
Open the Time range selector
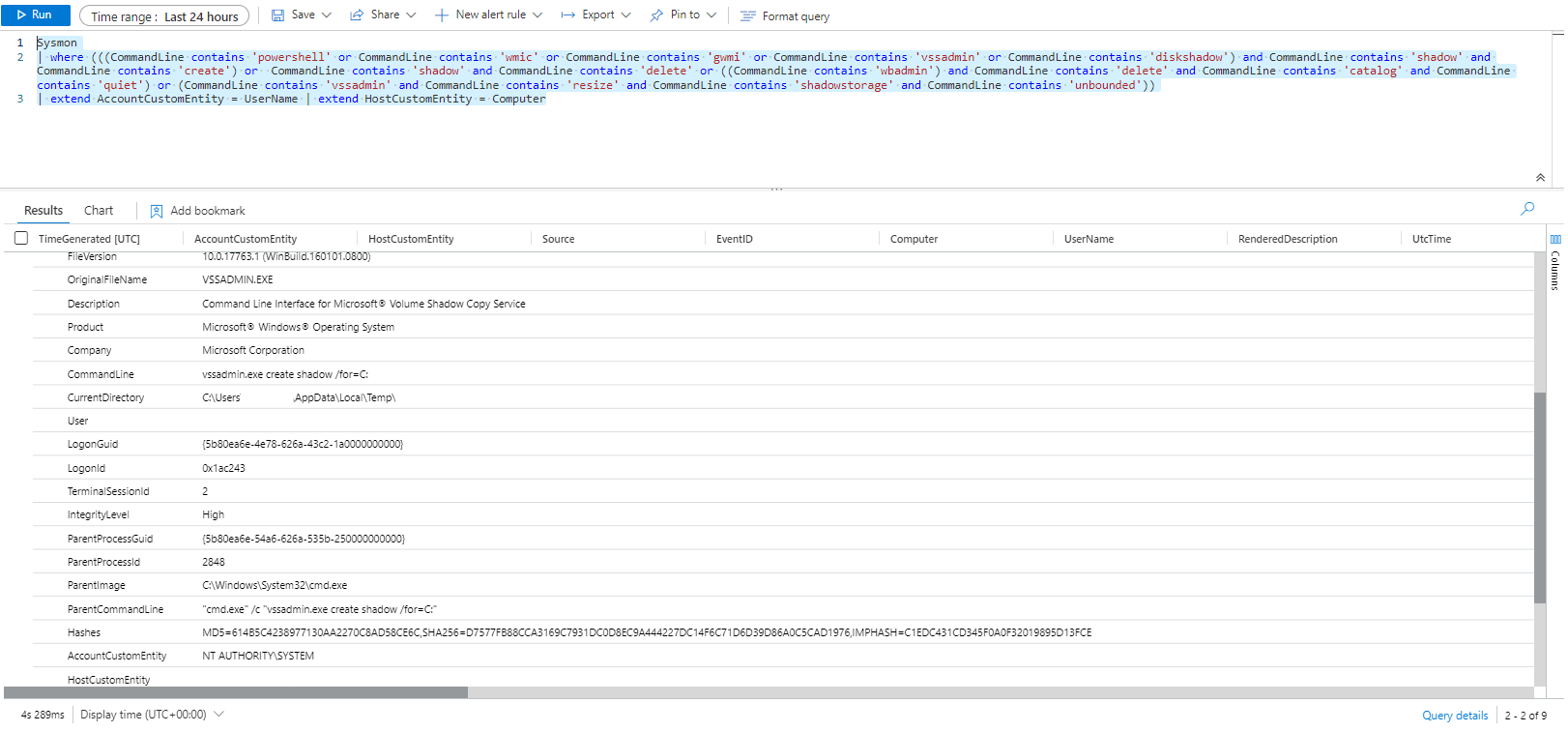(x=164, y=16)
